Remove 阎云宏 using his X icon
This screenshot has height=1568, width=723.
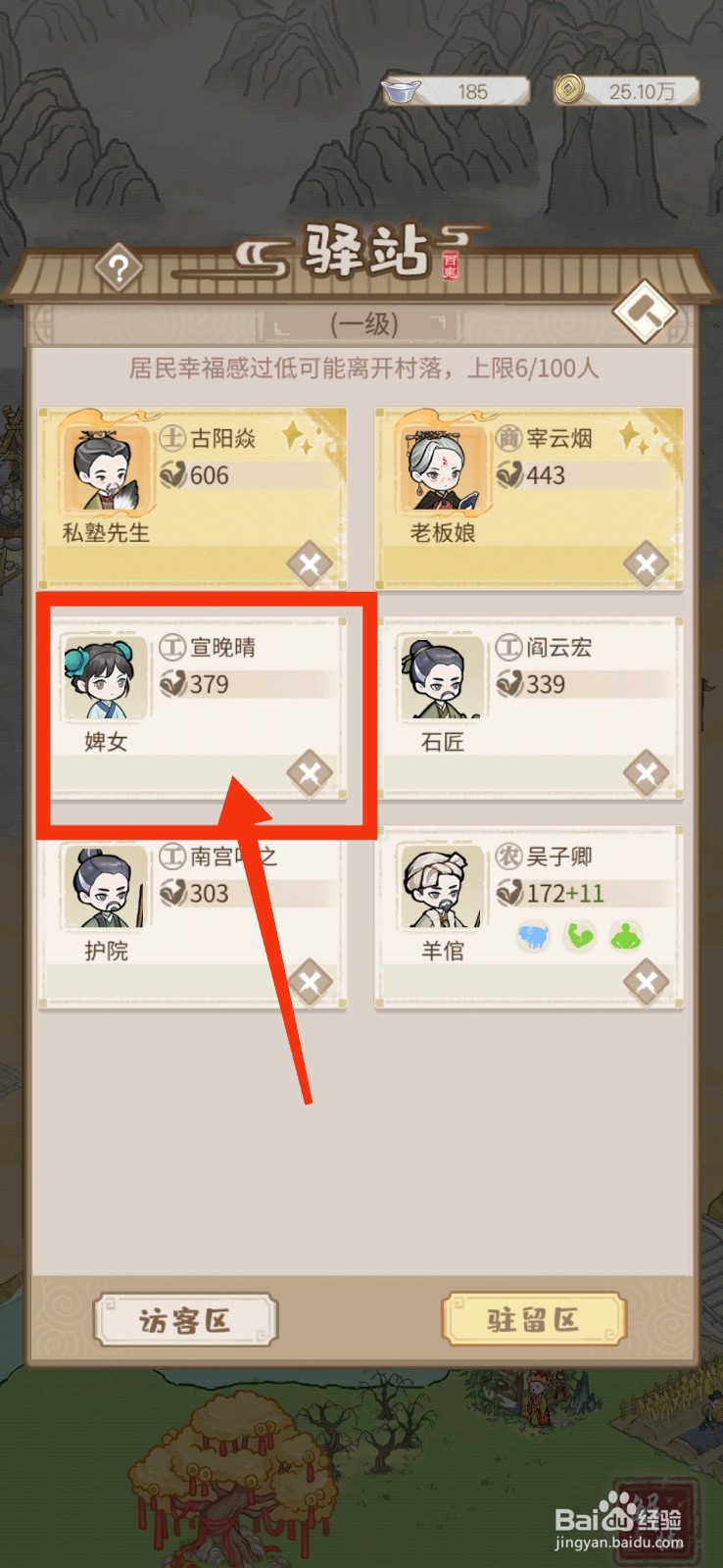point(647,774)
